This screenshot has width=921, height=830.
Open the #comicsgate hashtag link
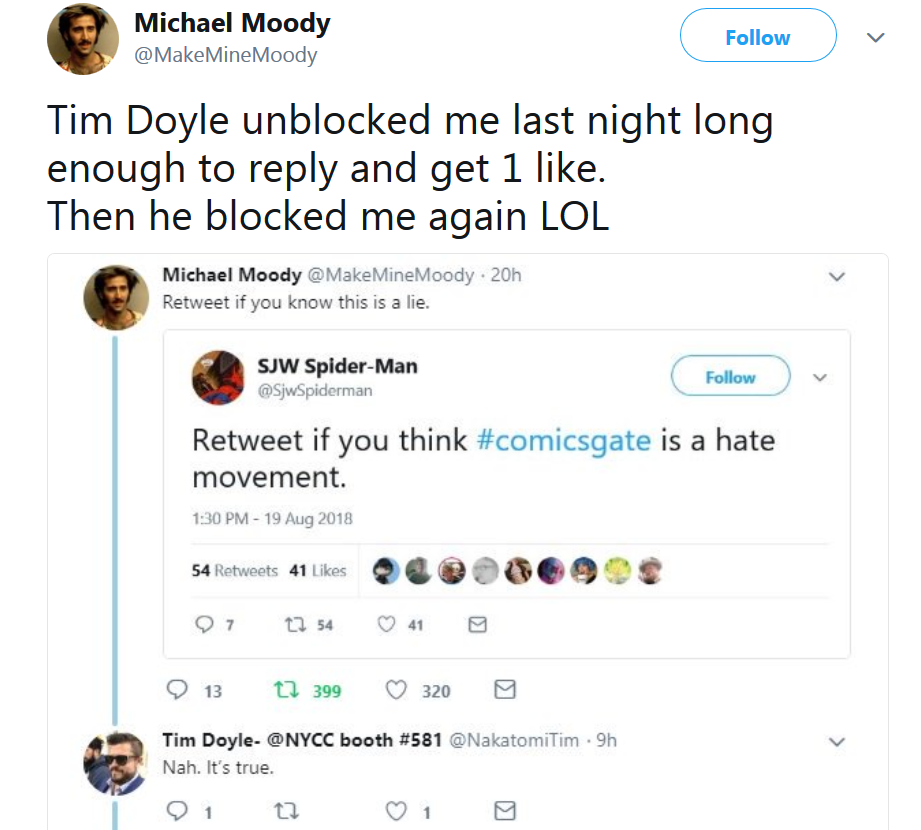coord(564,441)
